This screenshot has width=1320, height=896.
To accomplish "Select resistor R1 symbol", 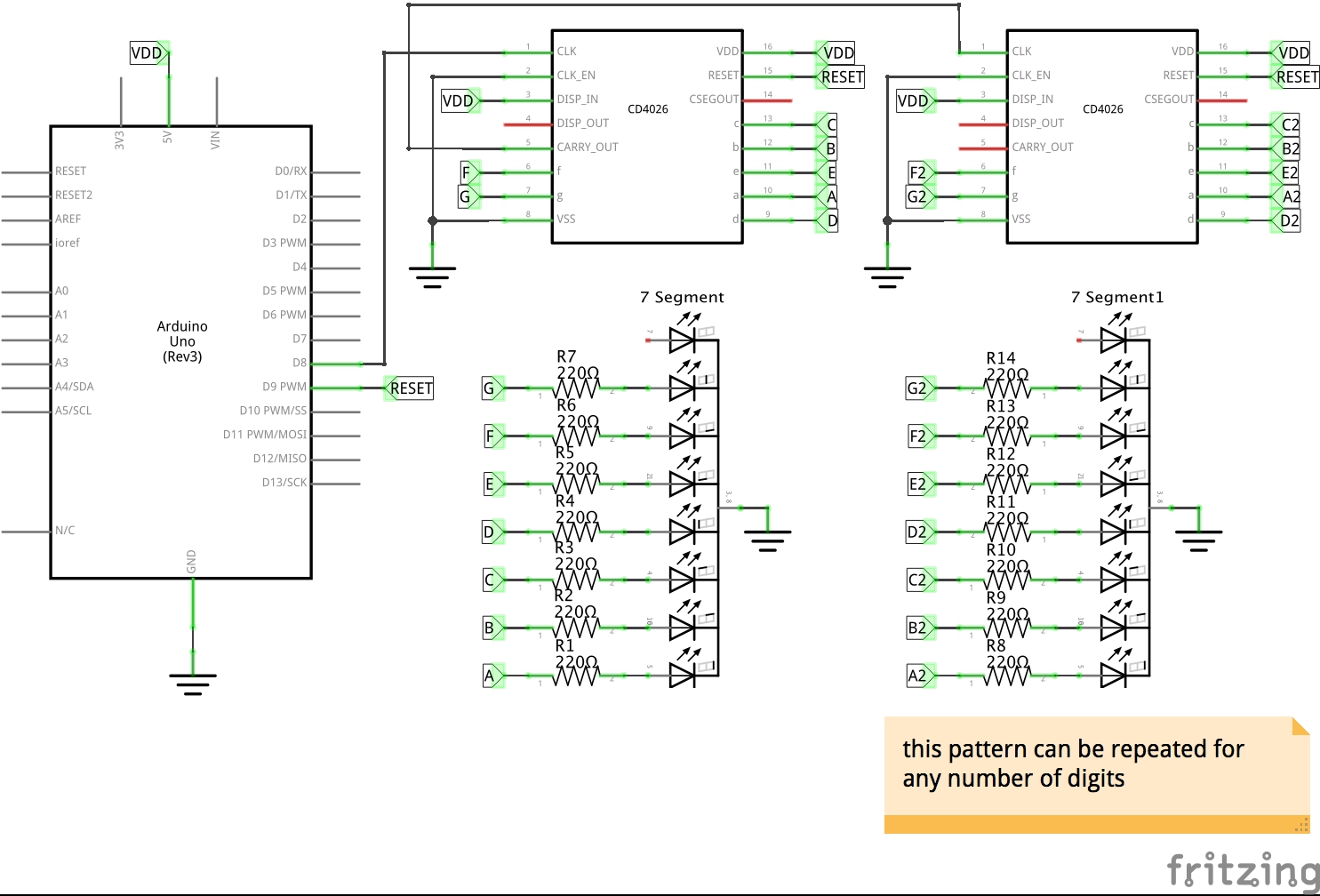I will point(577,676).
